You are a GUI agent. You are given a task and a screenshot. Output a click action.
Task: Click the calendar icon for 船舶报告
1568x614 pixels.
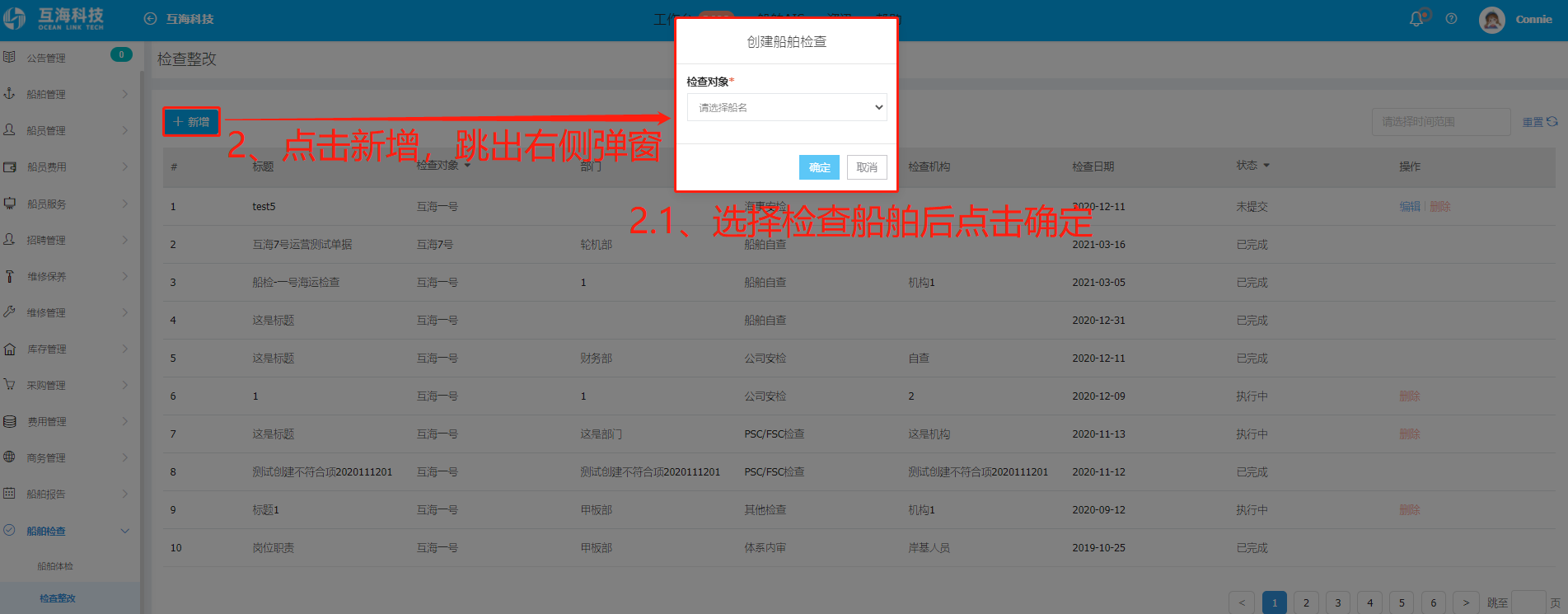coord(9,493)
